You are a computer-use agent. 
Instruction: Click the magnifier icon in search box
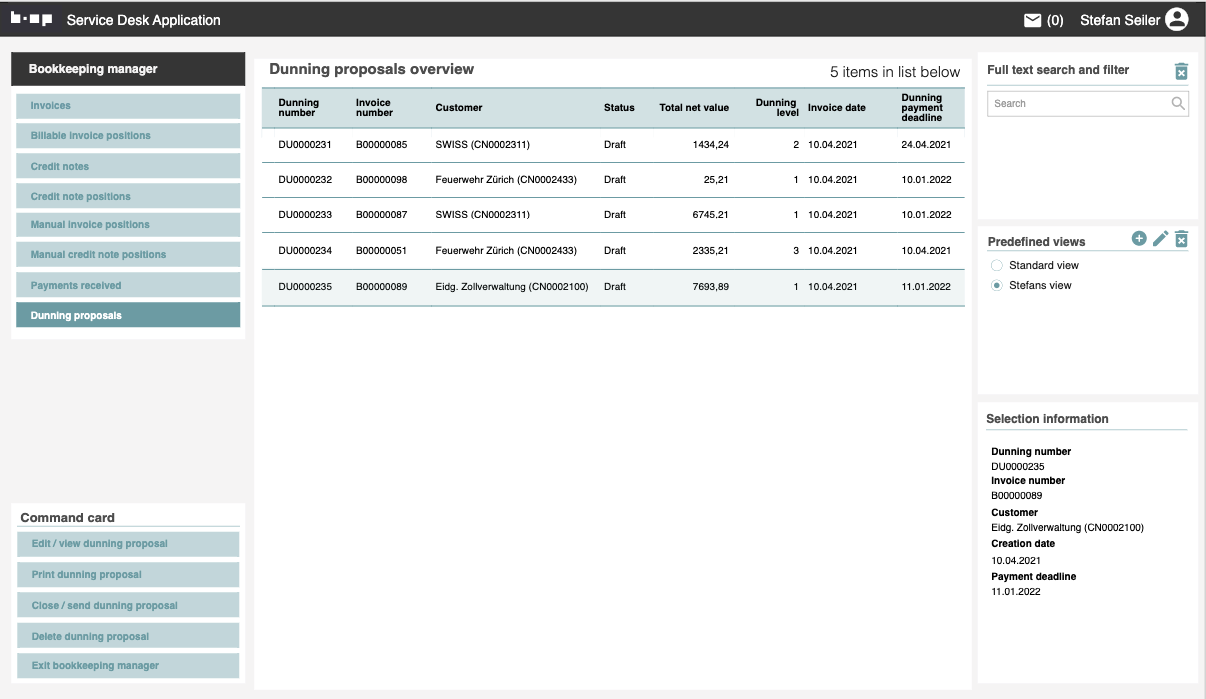(x=1178, y=103)
